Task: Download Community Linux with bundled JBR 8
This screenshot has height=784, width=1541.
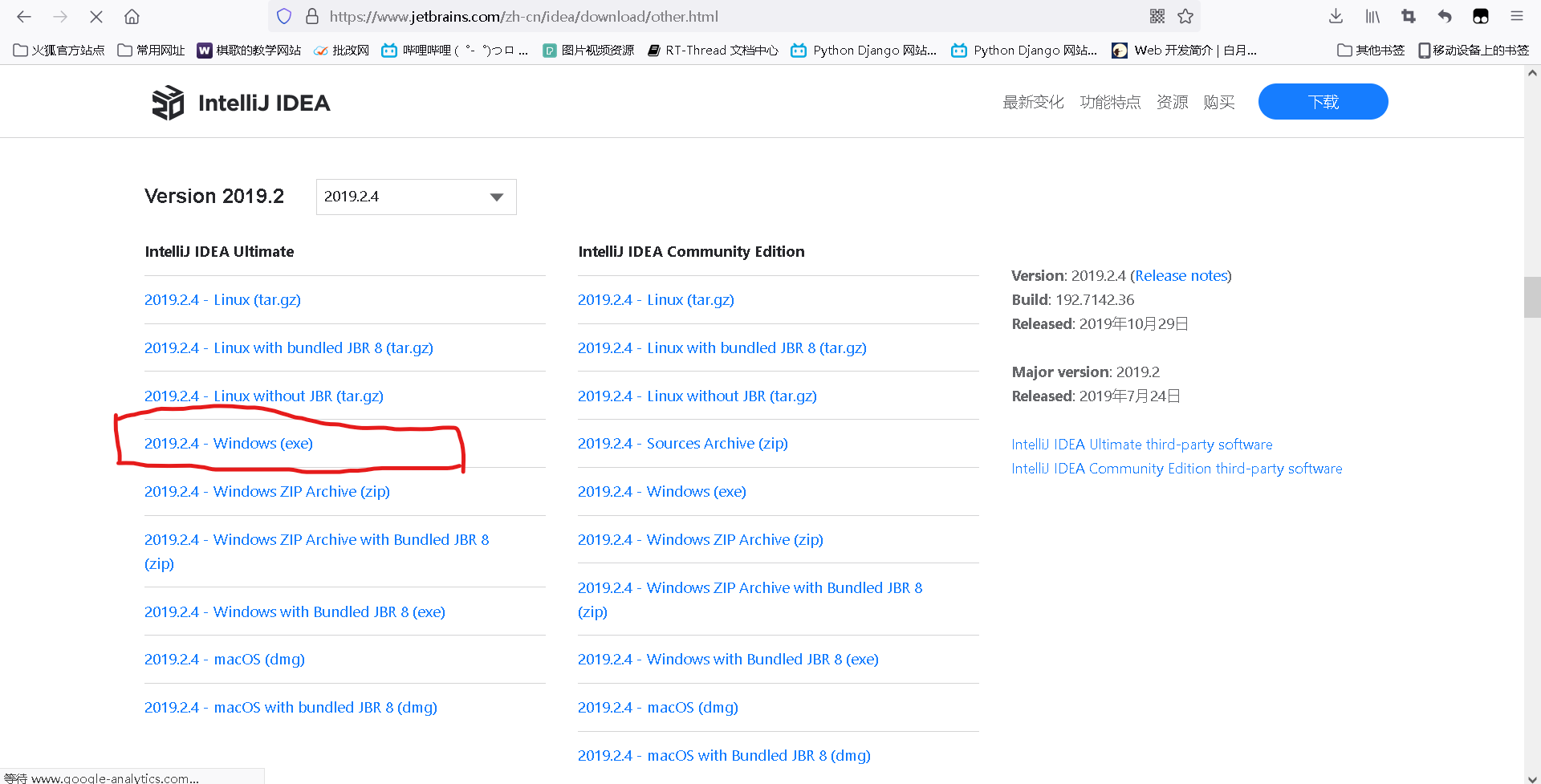Action: (722, 347)
